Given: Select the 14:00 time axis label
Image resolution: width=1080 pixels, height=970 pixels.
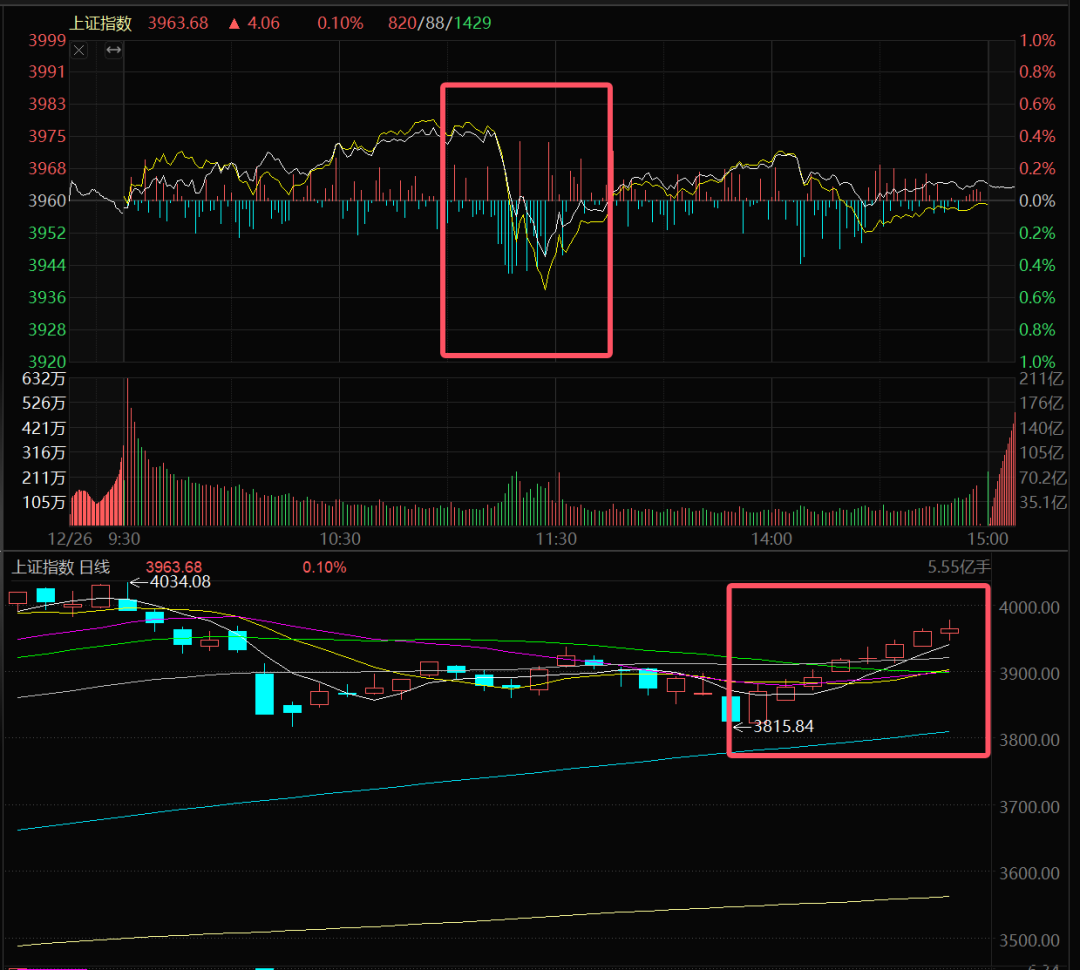Looking at the screenshot, I should (771, 539).
